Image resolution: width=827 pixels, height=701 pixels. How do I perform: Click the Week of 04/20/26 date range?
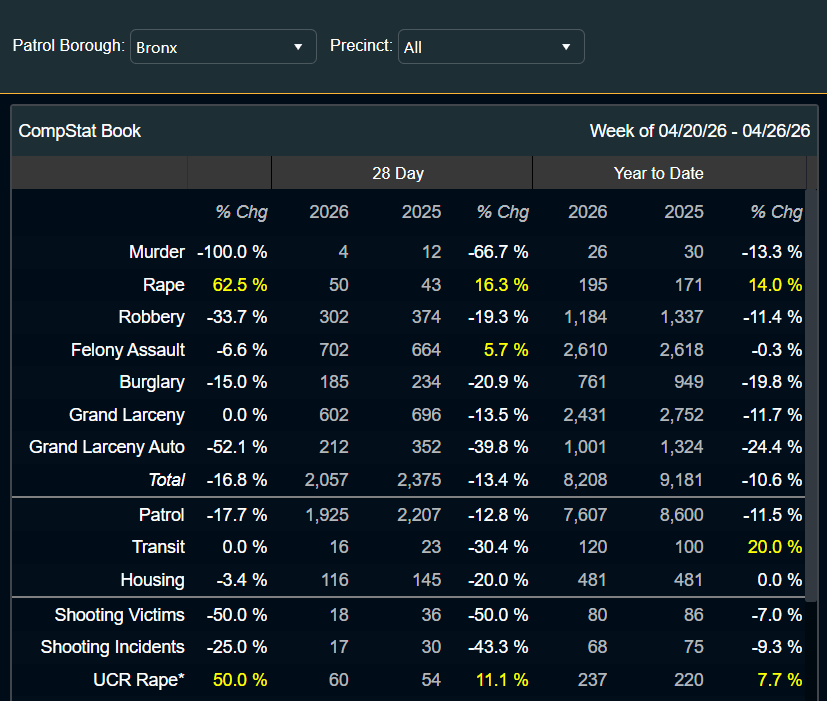(699, 131)
